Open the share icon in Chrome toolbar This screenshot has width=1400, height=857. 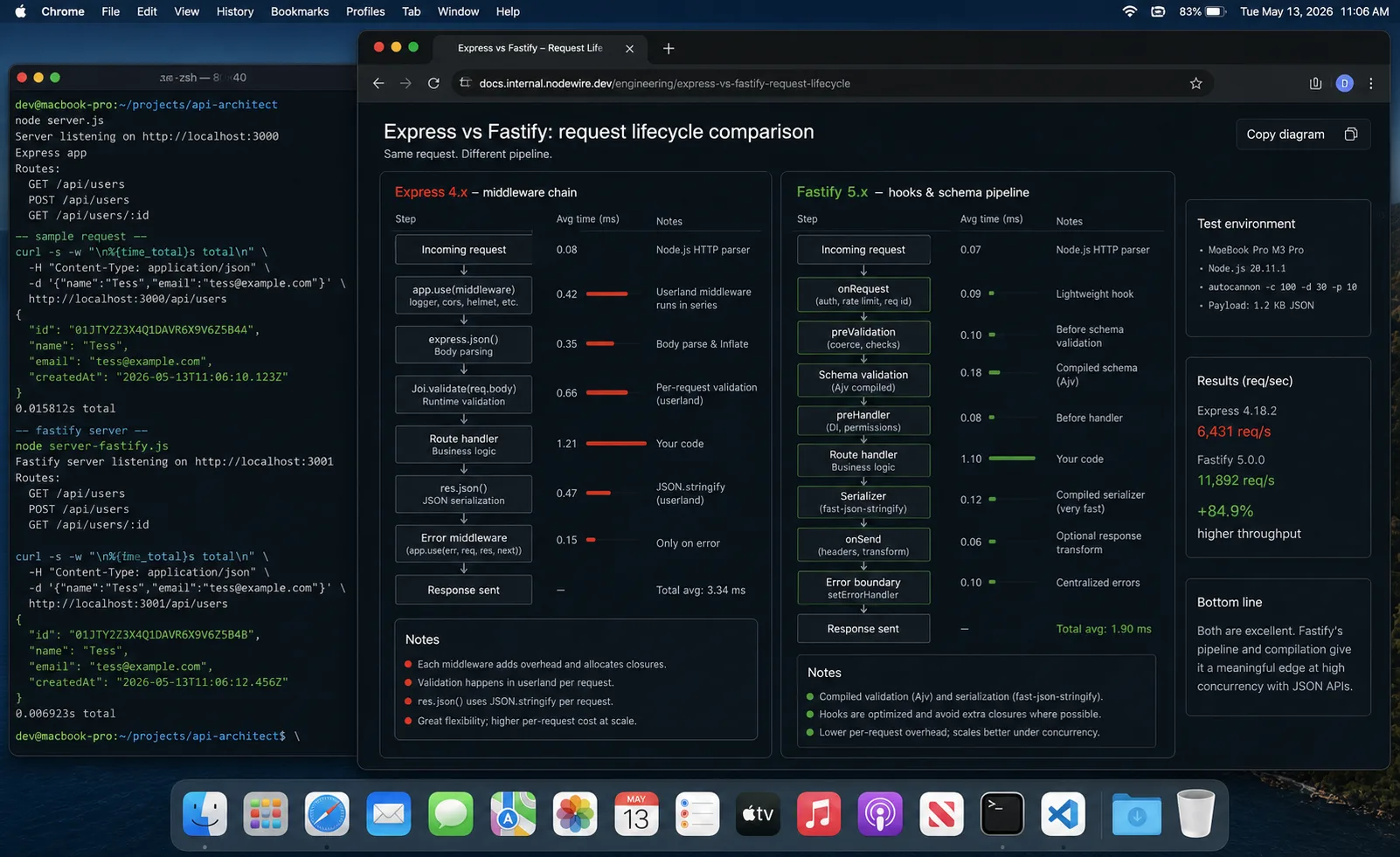[1315, 83]
